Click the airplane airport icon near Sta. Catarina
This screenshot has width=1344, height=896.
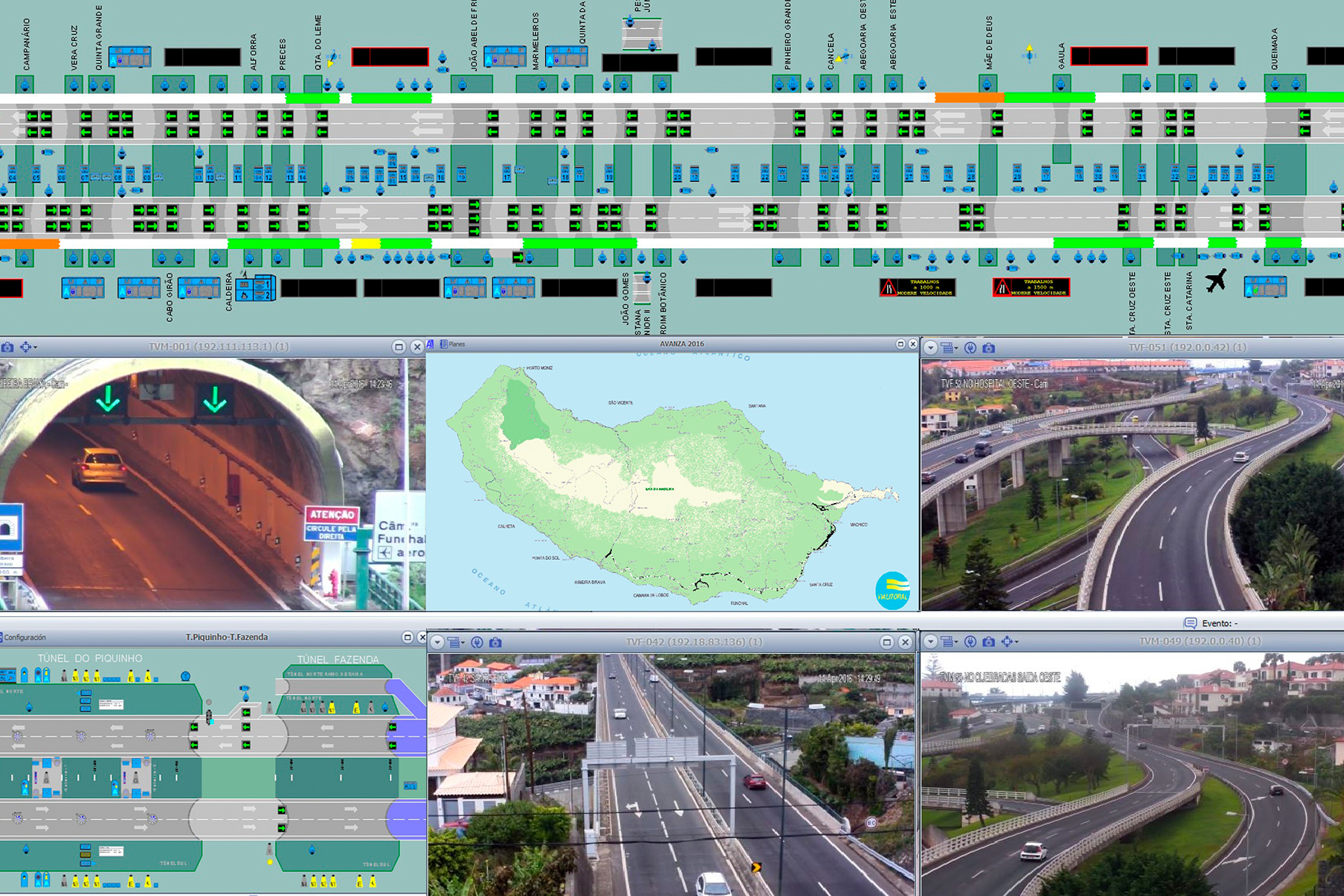(x=1216, y=280)
